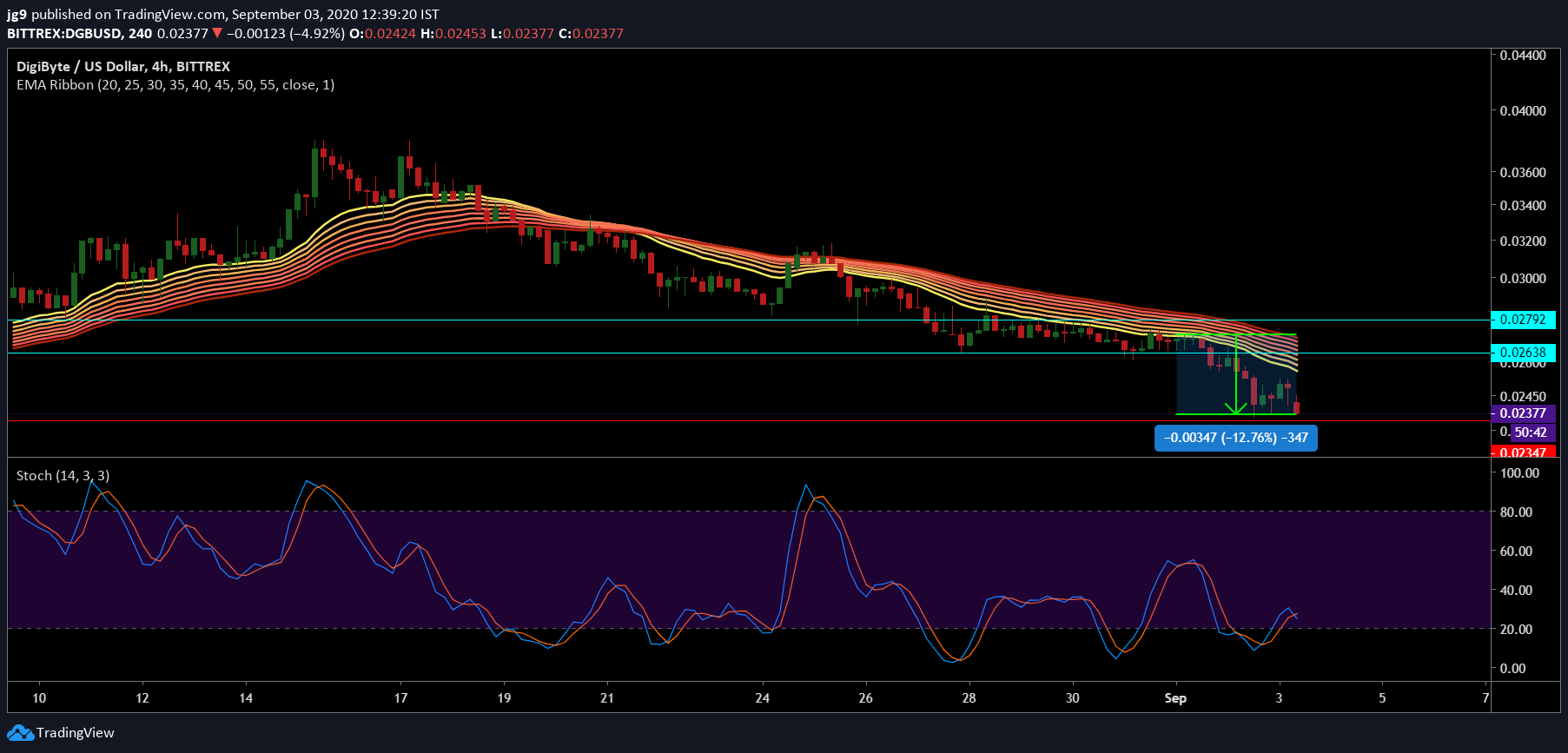This screenshot has height=753, width=1568.
Task: Click the 0.03400 price axis value
Action: (1523, 206)
